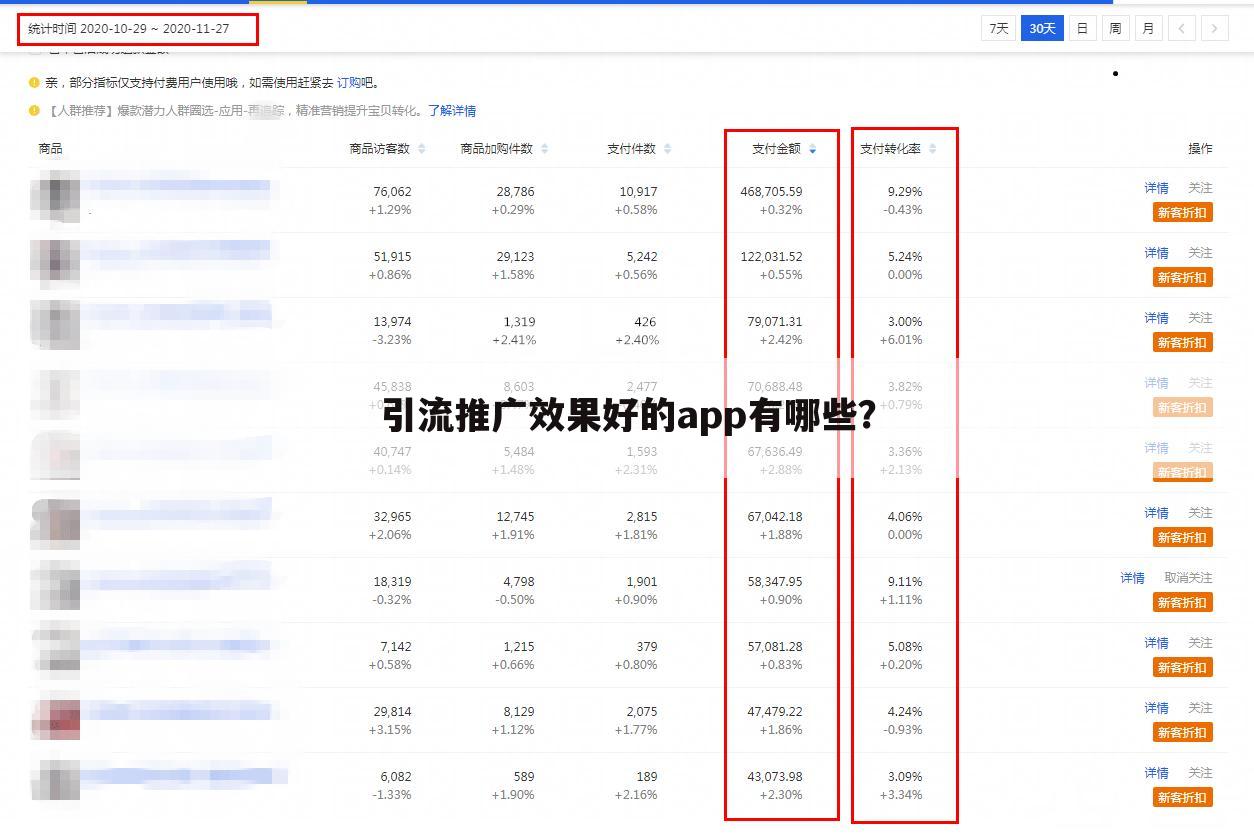
Task: Sort by 支付转化率 column
Action: (898, 149)
